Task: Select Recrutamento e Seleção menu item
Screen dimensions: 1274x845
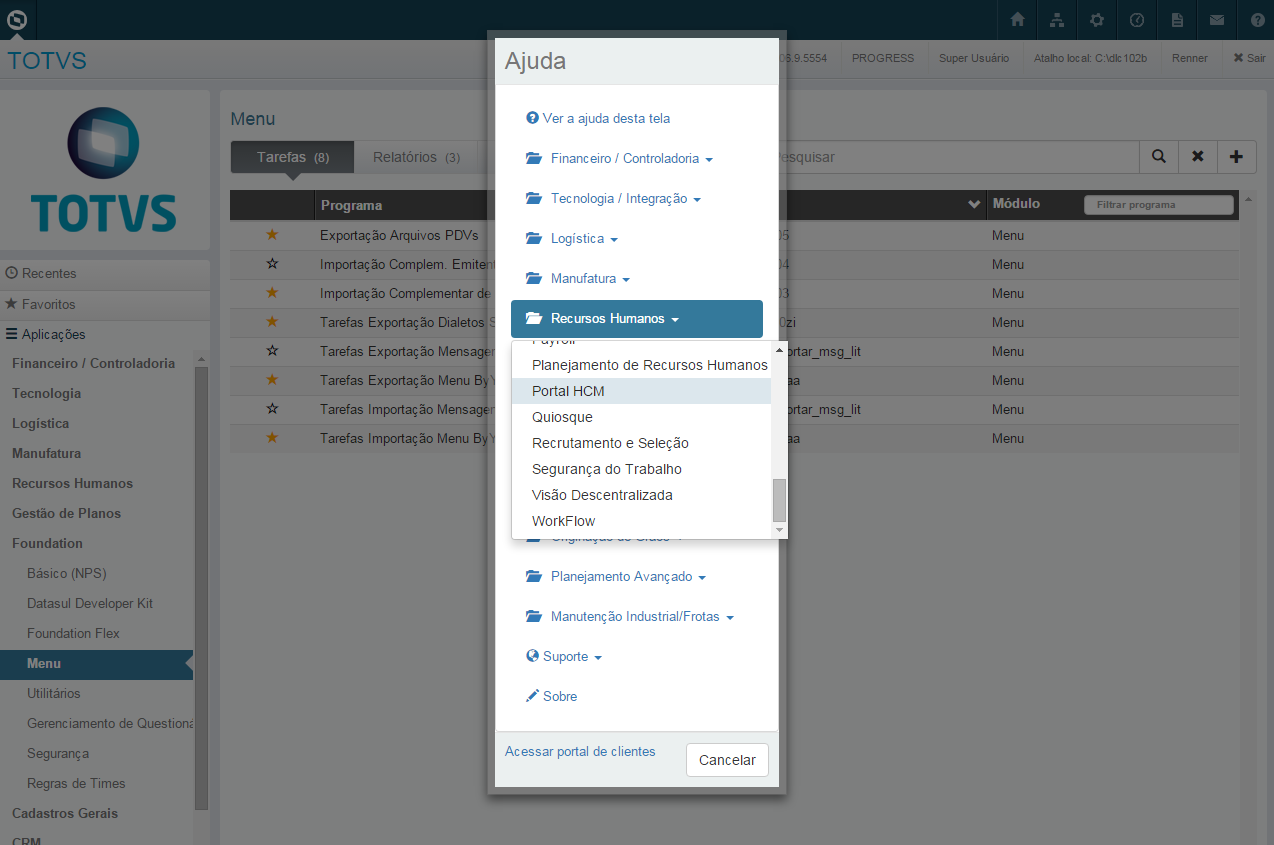Action: pos(641,443)
